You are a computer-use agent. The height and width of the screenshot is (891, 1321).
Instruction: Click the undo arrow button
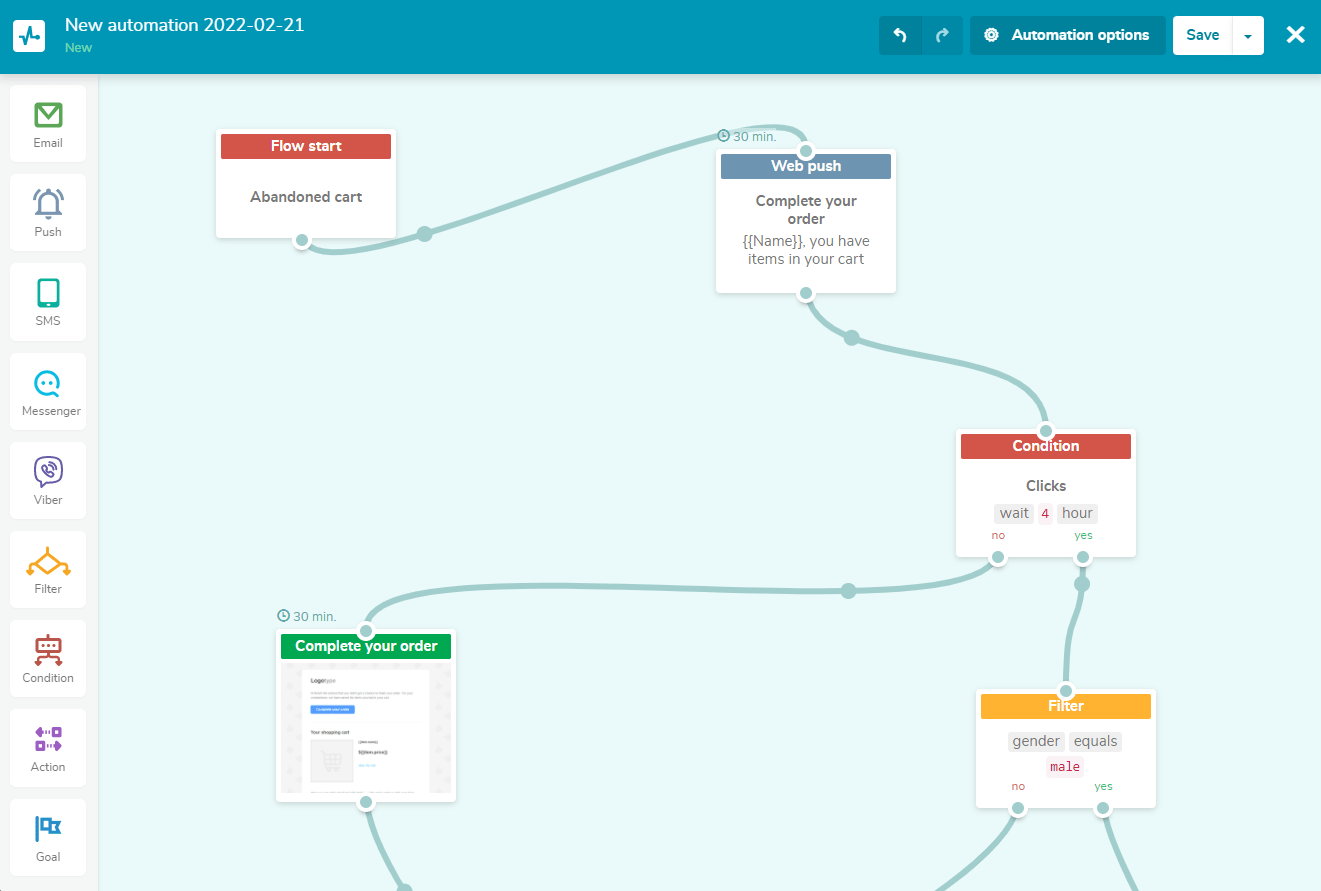point(900,35)
